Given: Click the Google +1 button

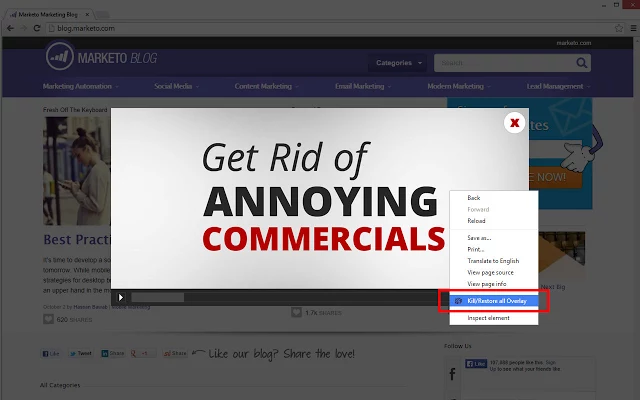Looking at the screenshot, I should pos(143,353).
